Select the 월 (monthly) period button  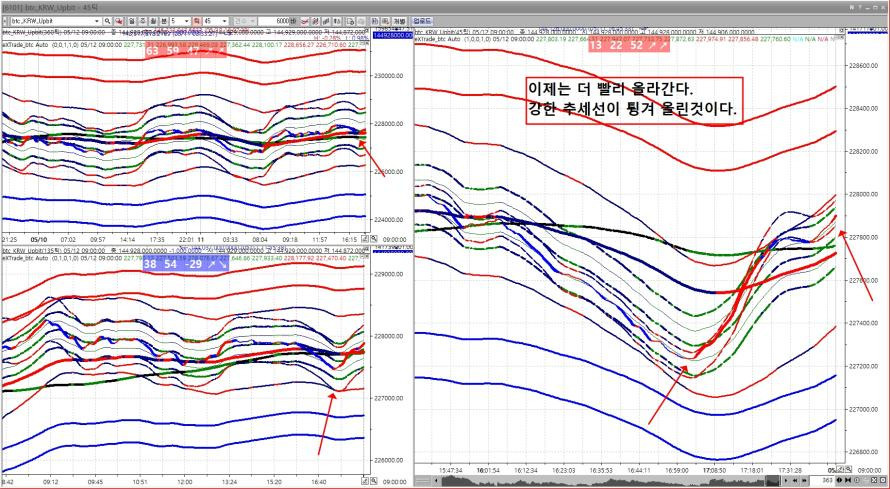153,21
